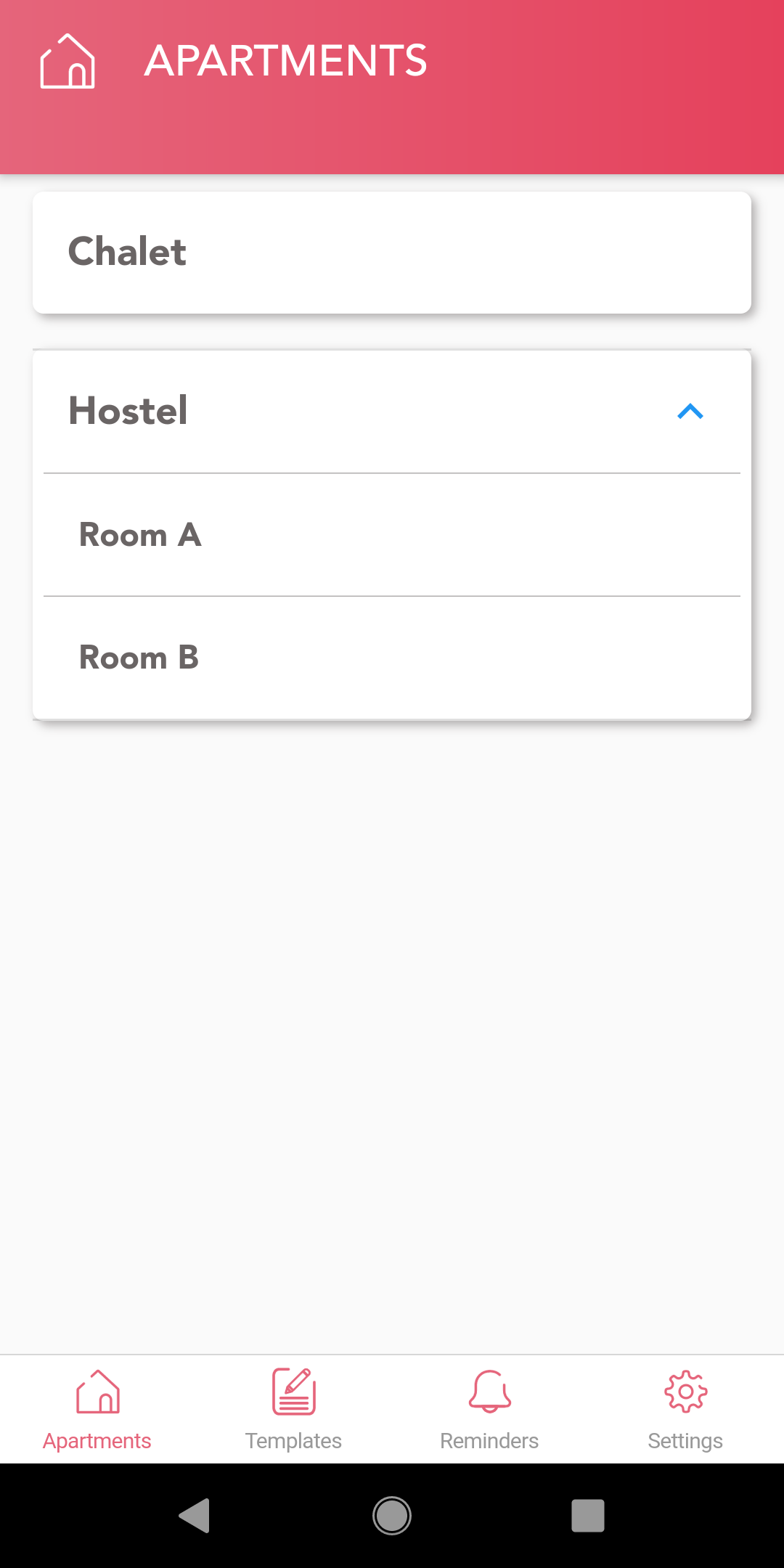The width and height of the screenshot is (784, 1568).
Task: Tap the empty area below the Hostel card
Action: 392,1016
